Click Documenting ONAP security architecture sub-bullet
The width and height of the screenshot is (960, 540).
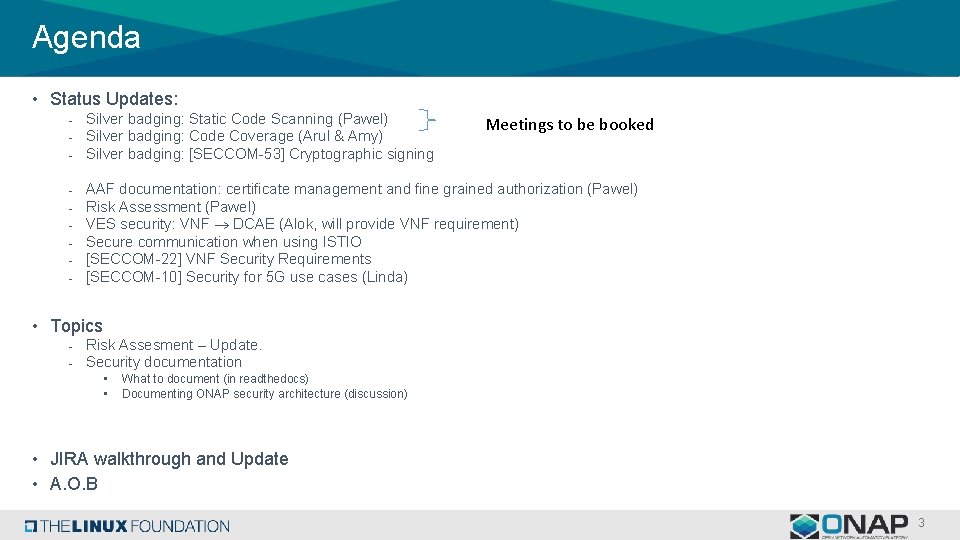(264, 394)
